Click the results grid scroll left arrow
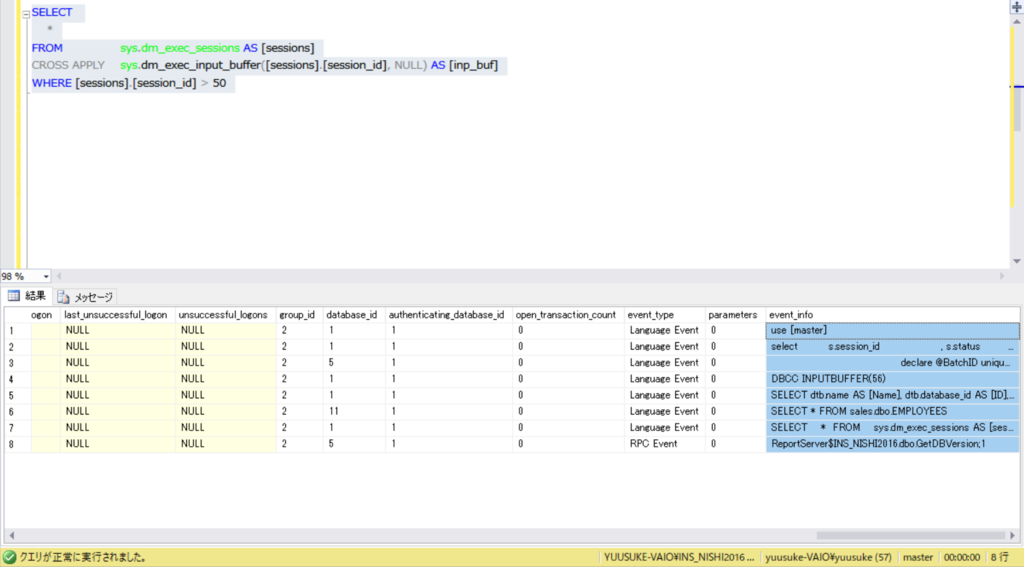Viewport: 1024px width, 567px height. (x=12, y=535)
